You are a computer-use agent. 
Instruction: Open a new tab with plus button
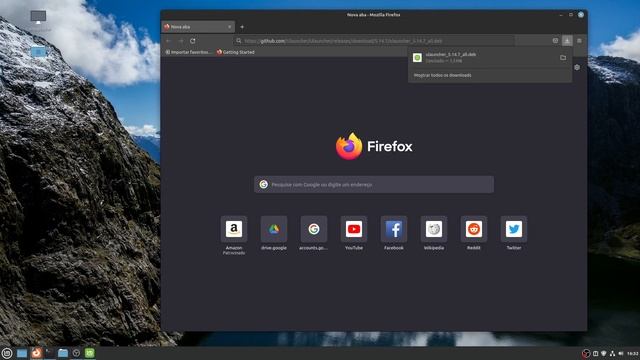242,27
